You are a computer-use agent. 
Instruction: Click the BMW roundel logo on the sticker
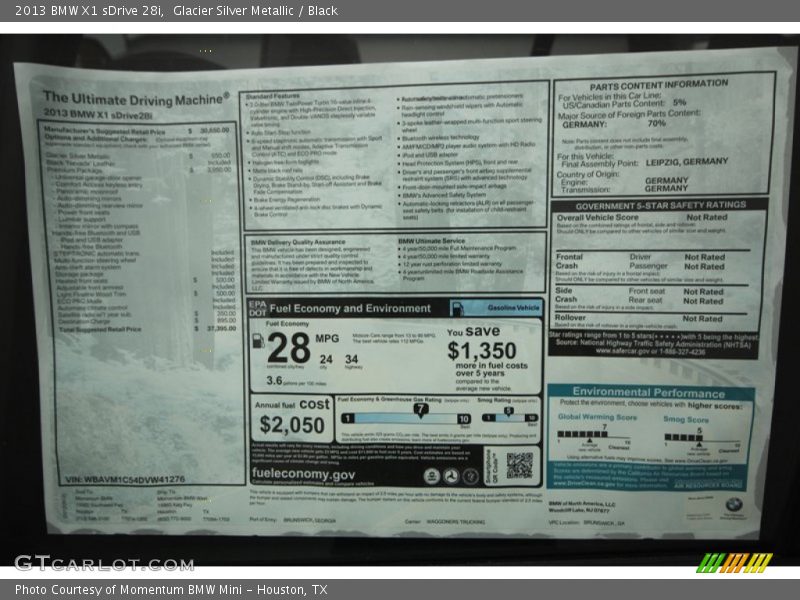pyautogui.click(x=734, y=505)
